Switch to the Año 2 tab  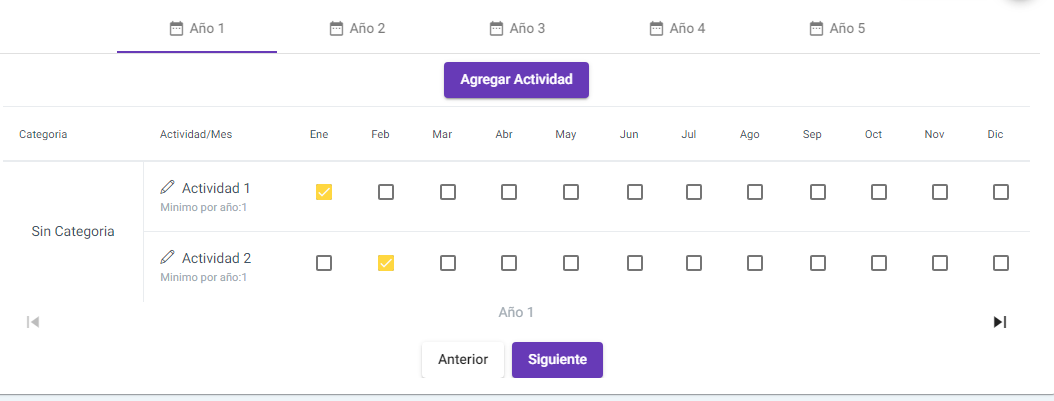pos(357,28)
